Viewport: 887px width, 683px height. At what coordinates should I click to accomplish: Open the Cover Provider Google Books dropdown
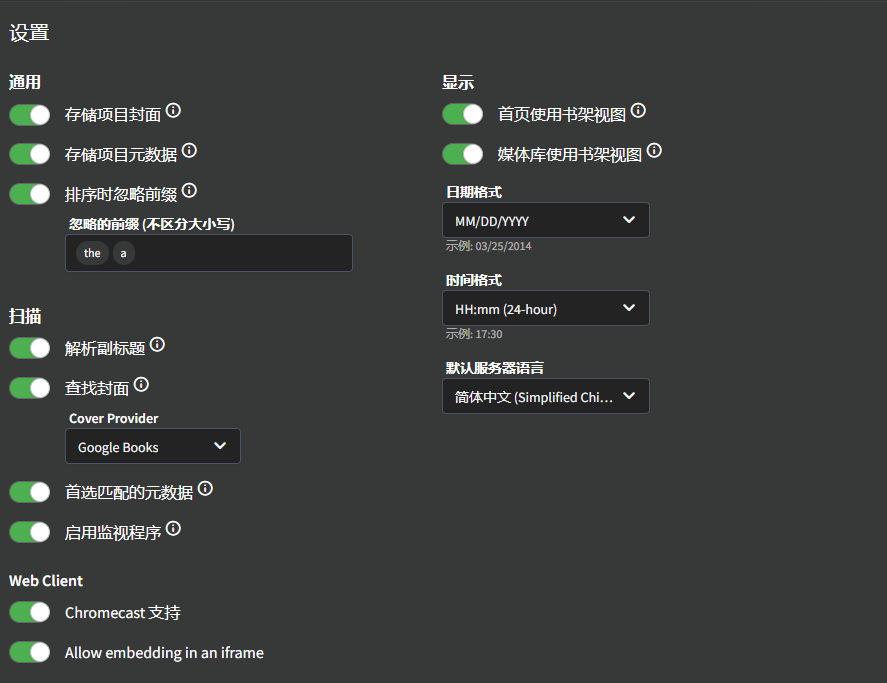153,447
